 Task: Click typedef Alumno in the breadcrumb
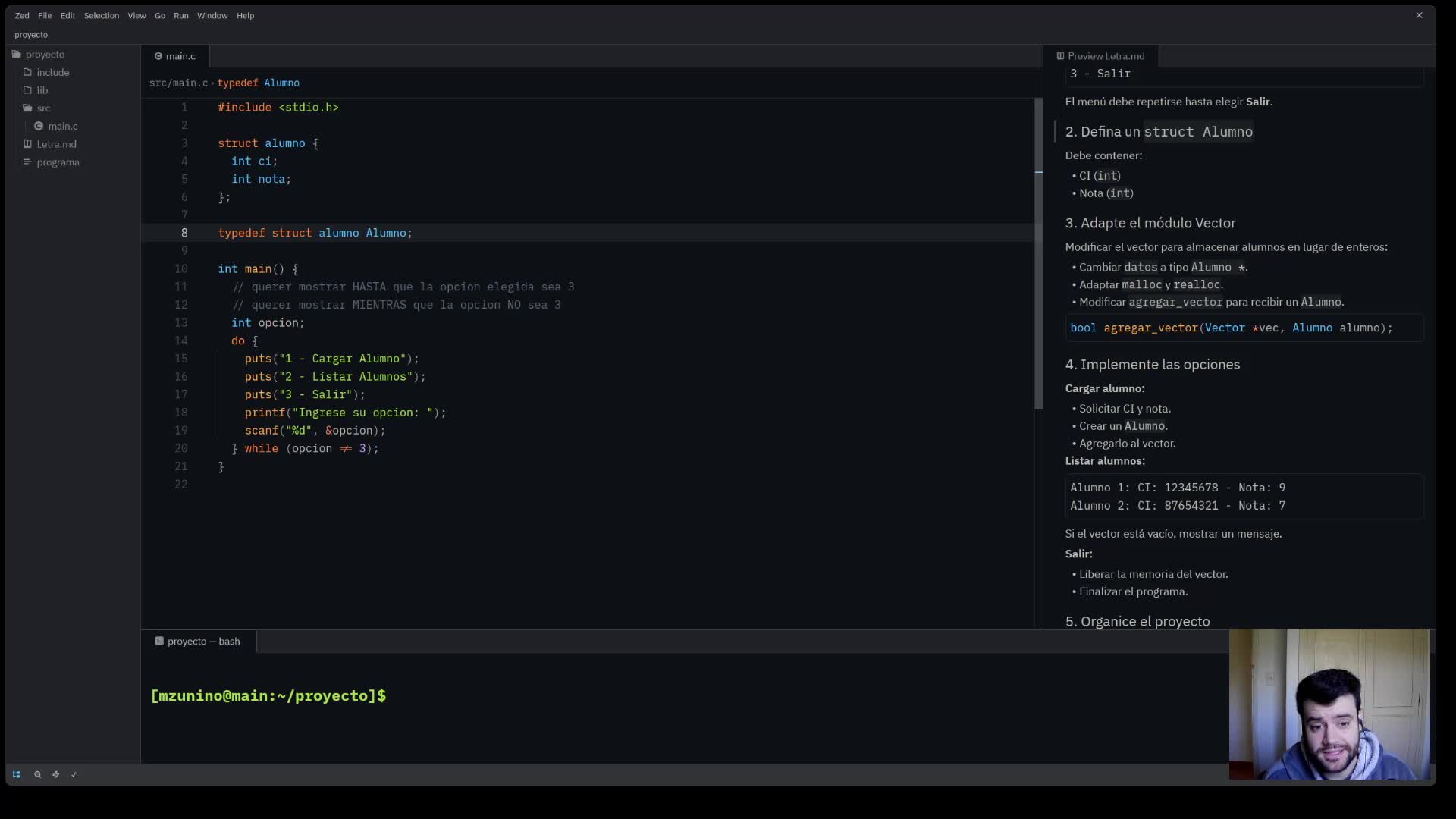click(x=259, y=83)
